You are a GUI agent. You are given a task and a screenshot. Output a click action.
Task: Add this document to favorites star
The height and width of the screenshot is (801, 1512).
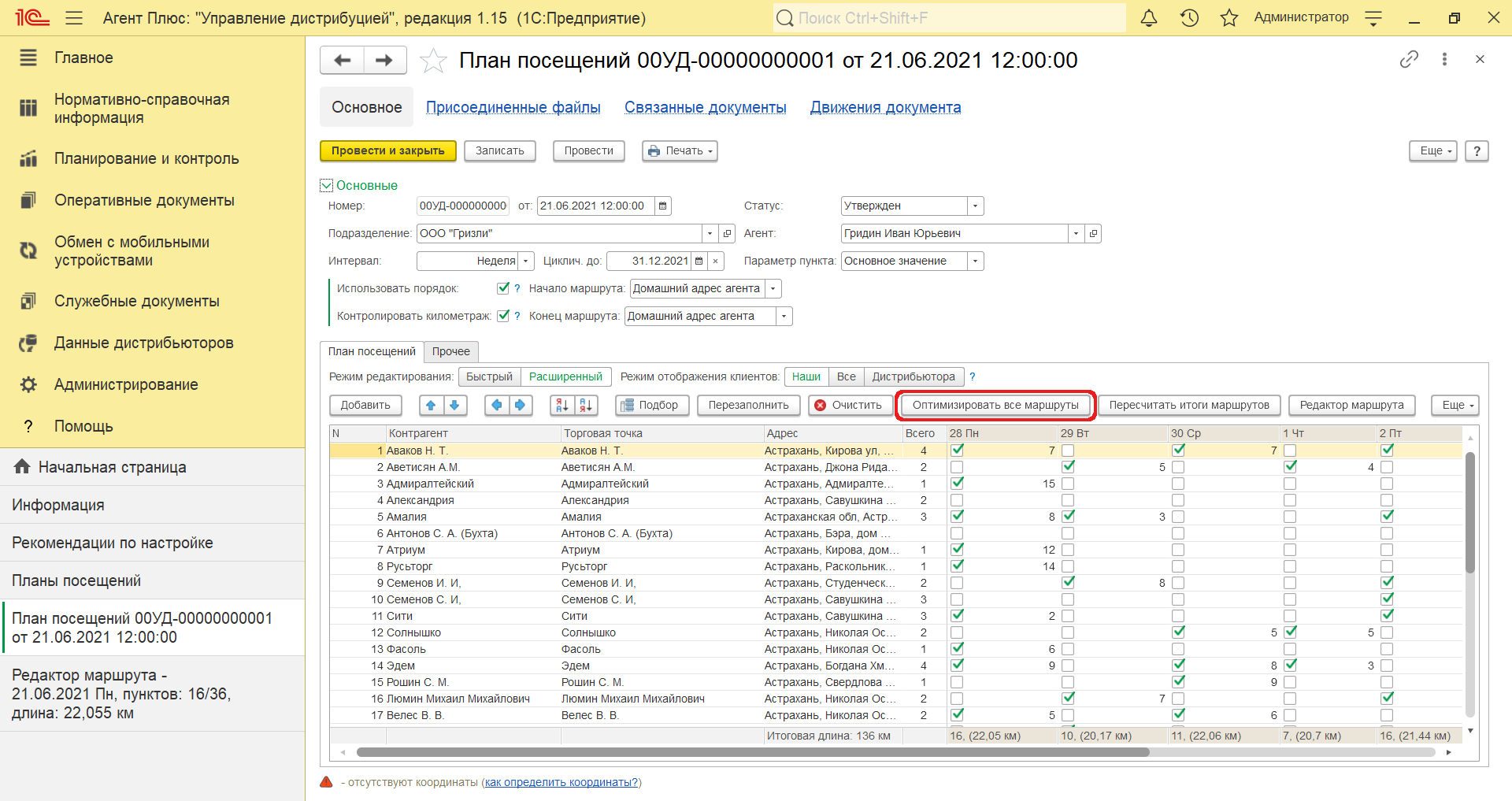click(433, 60)
